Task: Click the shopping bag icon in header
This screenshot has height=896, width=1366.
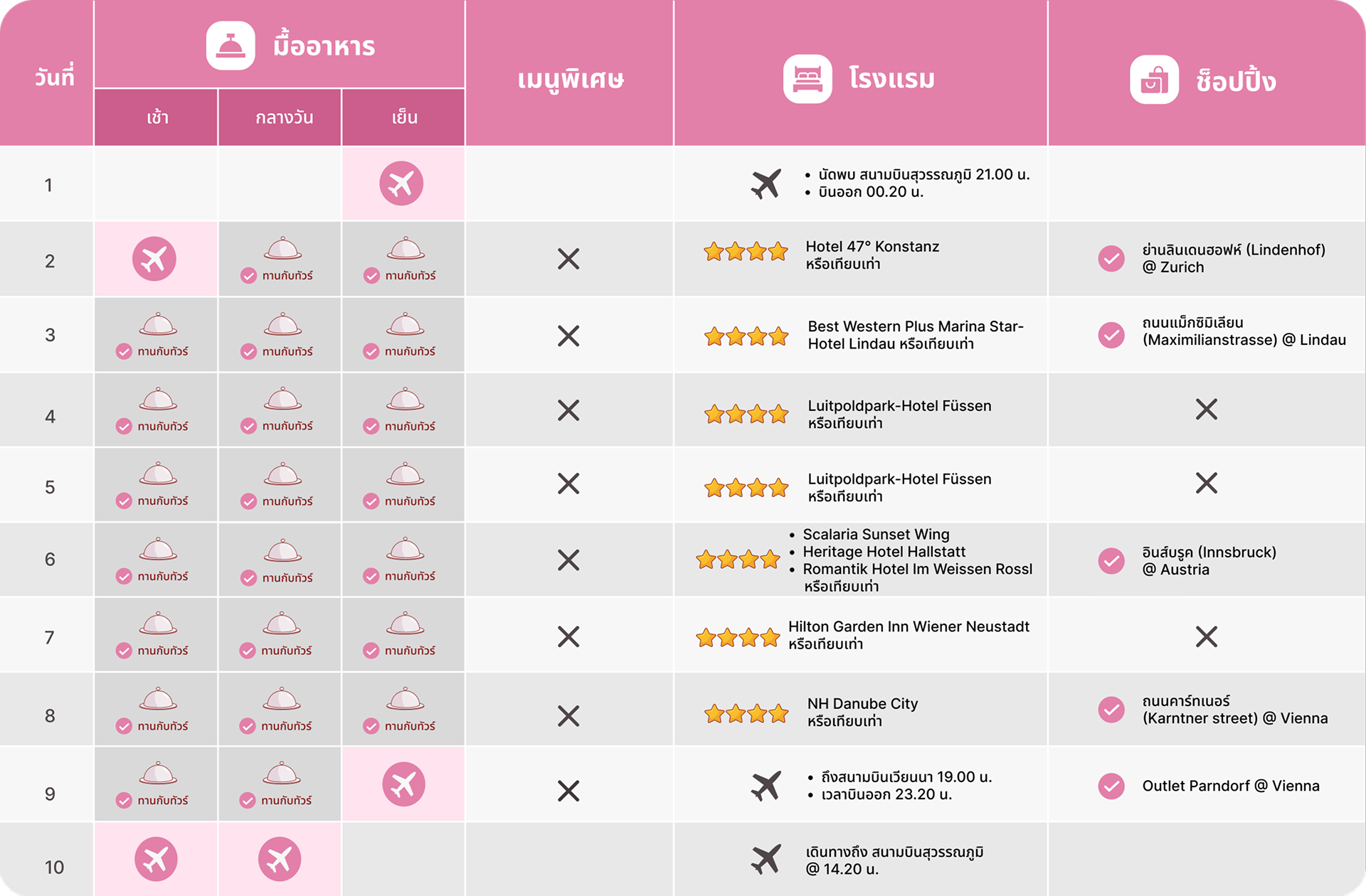Action: [1154, 80]
